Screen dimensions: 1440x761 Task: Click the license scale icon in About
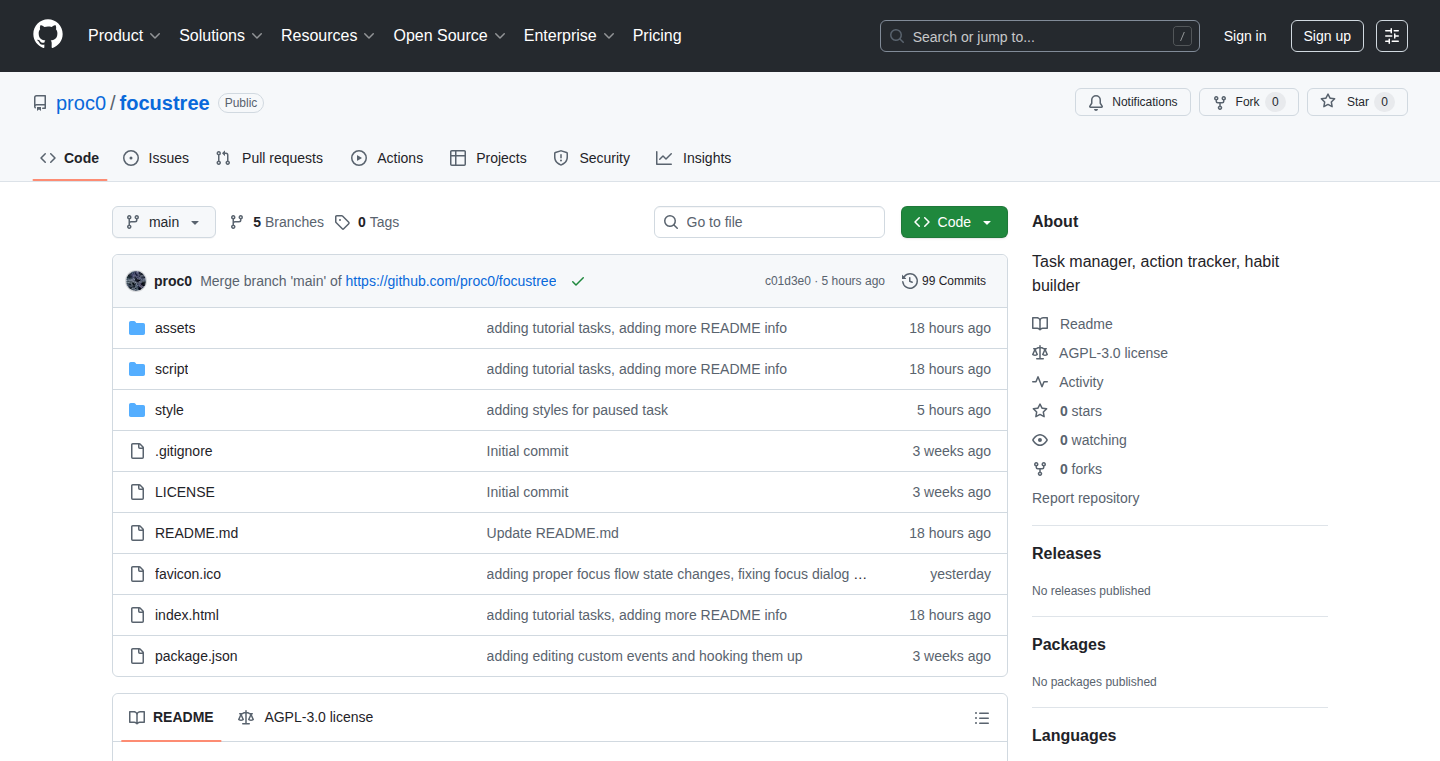[x=1040, y=353]
